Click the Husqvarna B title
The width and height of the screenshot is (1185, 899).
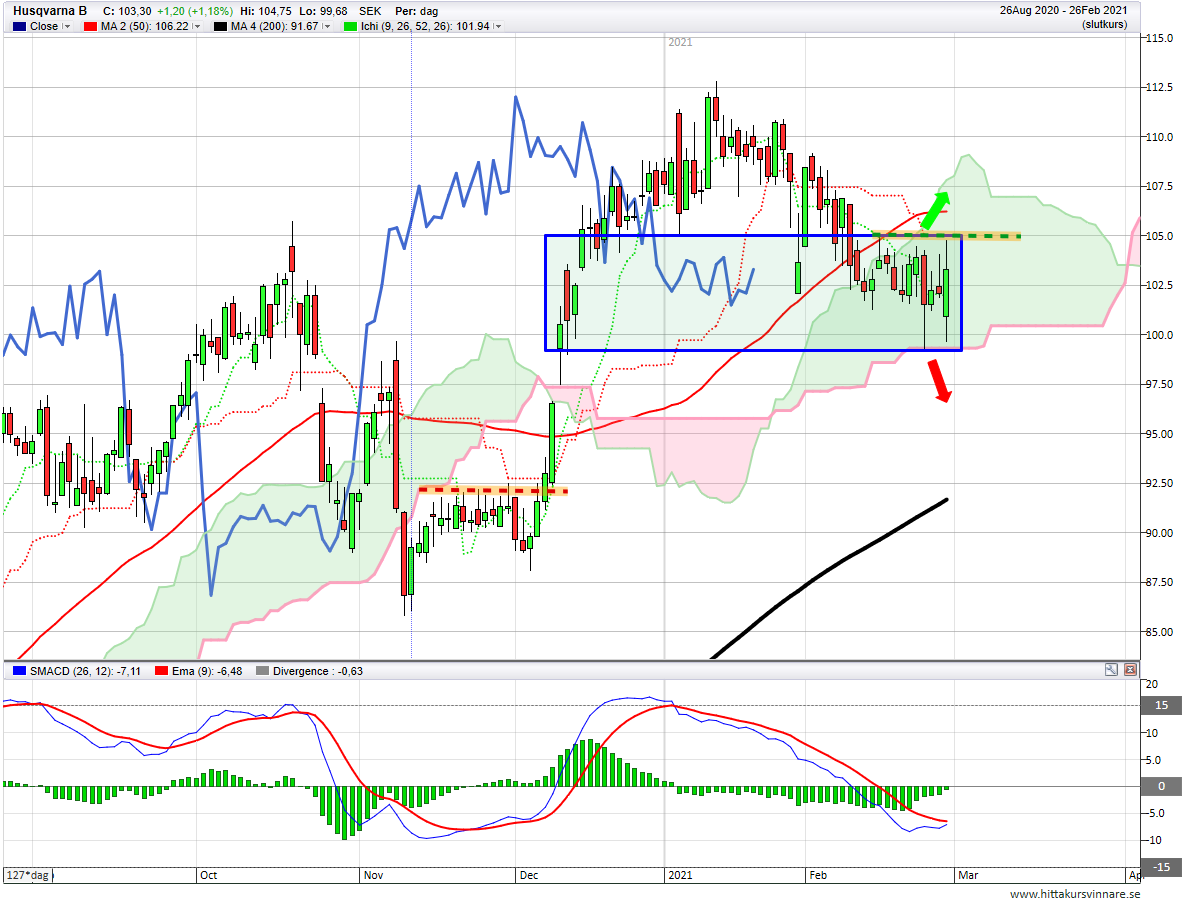pos(50,11)
